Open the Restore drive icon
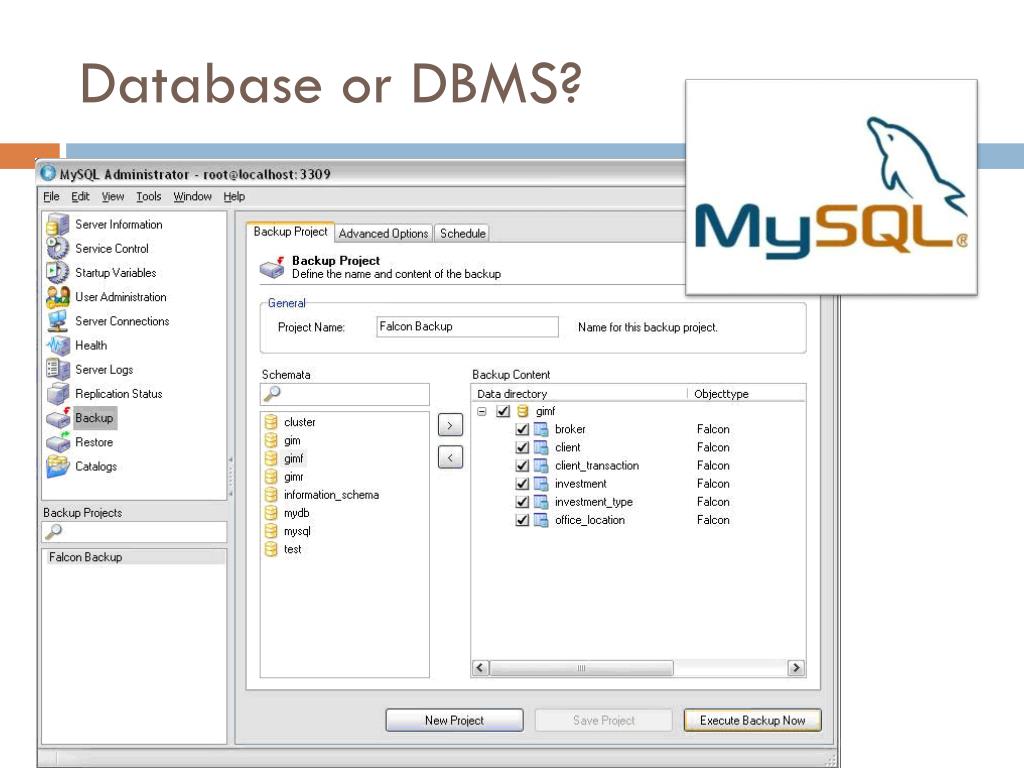The height and width of the screenshot is (768, 1024). pos(57,441)
